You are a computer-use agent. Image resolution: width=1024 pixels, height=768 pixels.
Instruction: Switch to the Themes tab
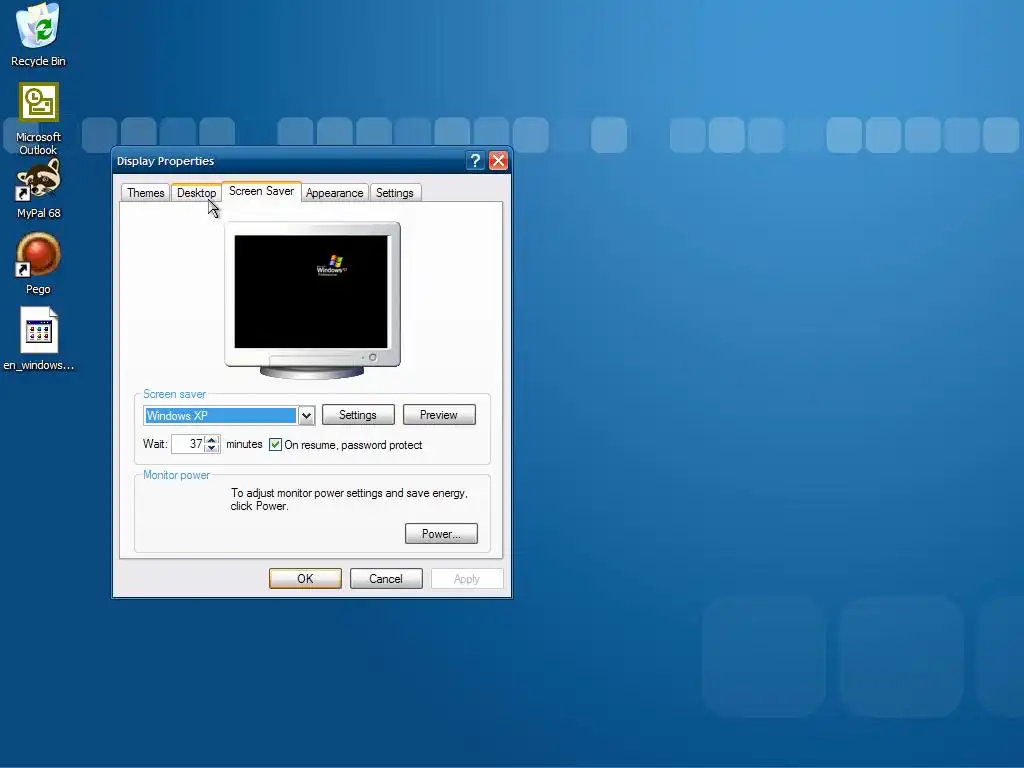[x=146, y=193]
